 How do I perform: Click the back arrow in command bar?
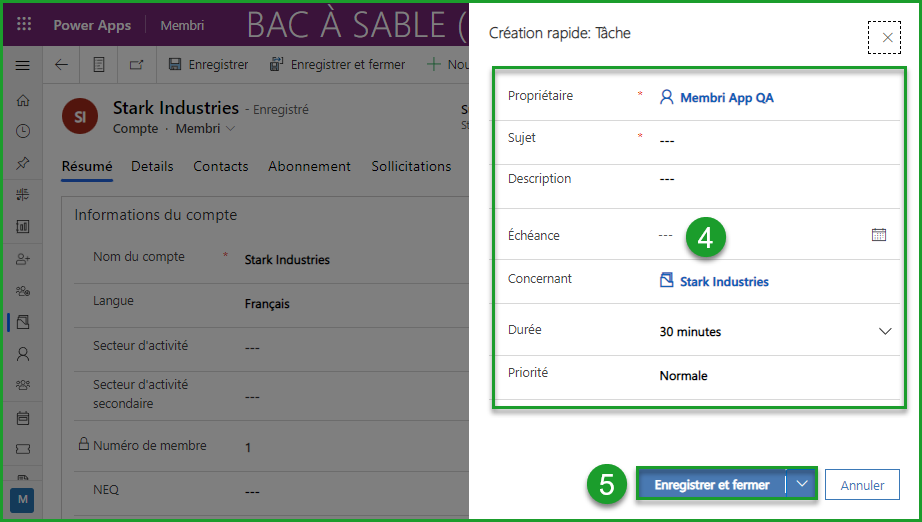point(61,65)
